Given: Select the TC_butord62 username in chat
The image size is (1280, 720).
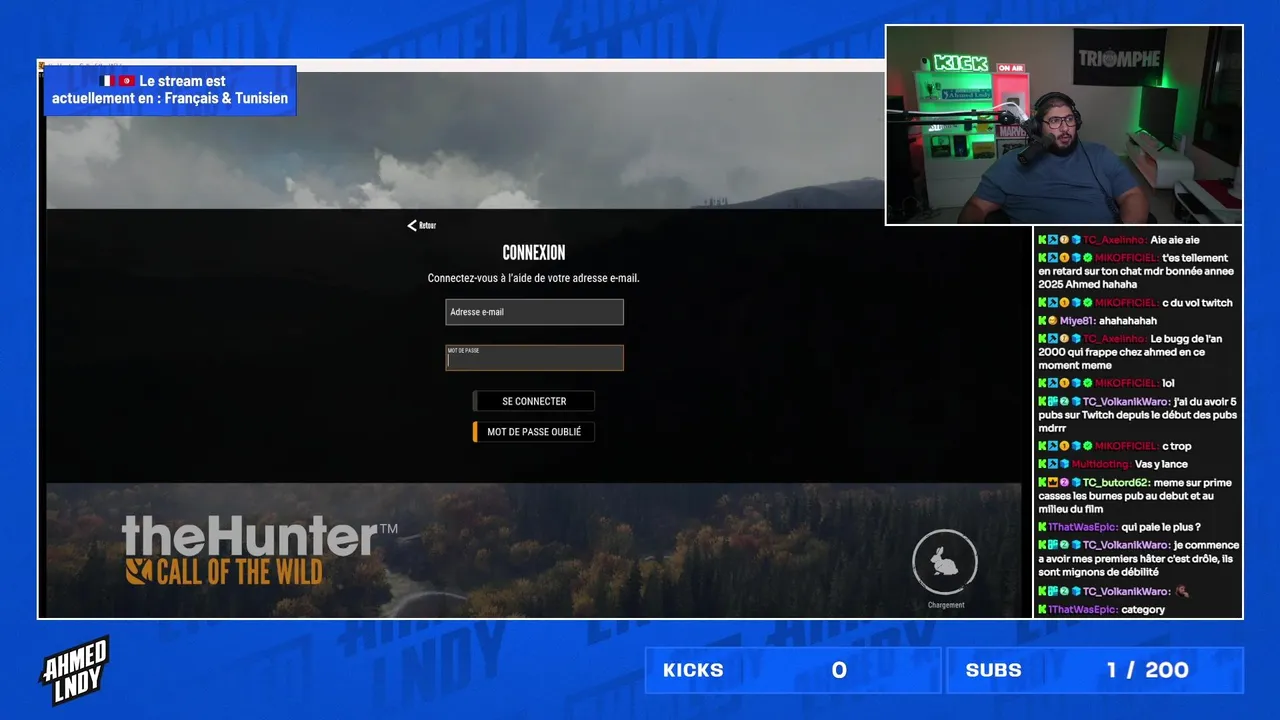Looking at the screenshot, I should pos(1116,483).
